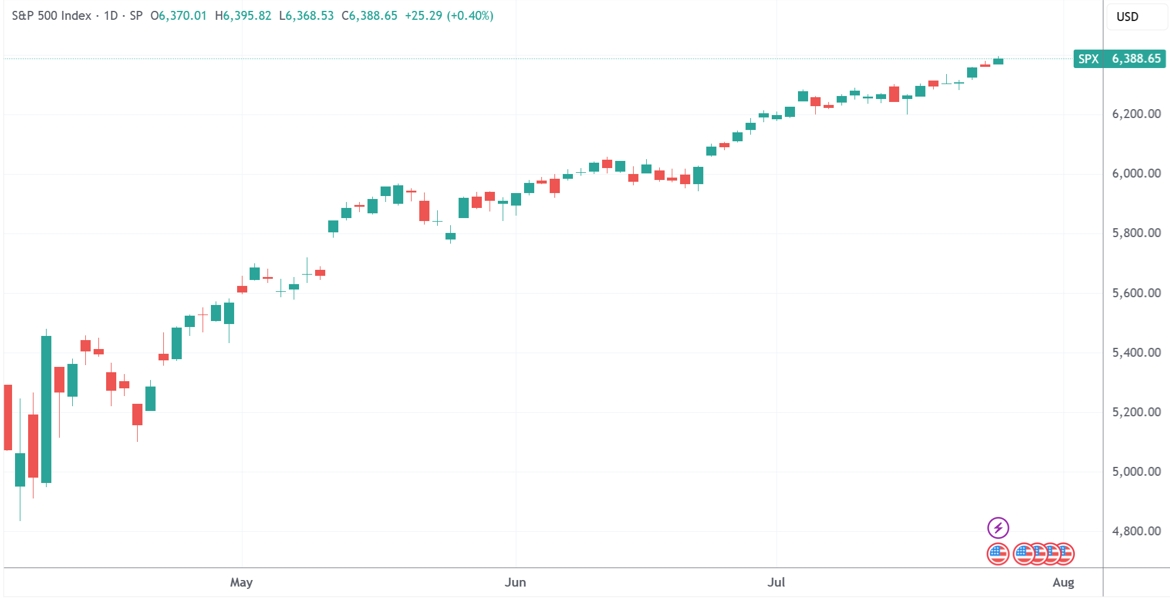Click the Close value 6,388.65 in legend
The width and height of the screenshot is (1170, 598).
coord(374,16)
